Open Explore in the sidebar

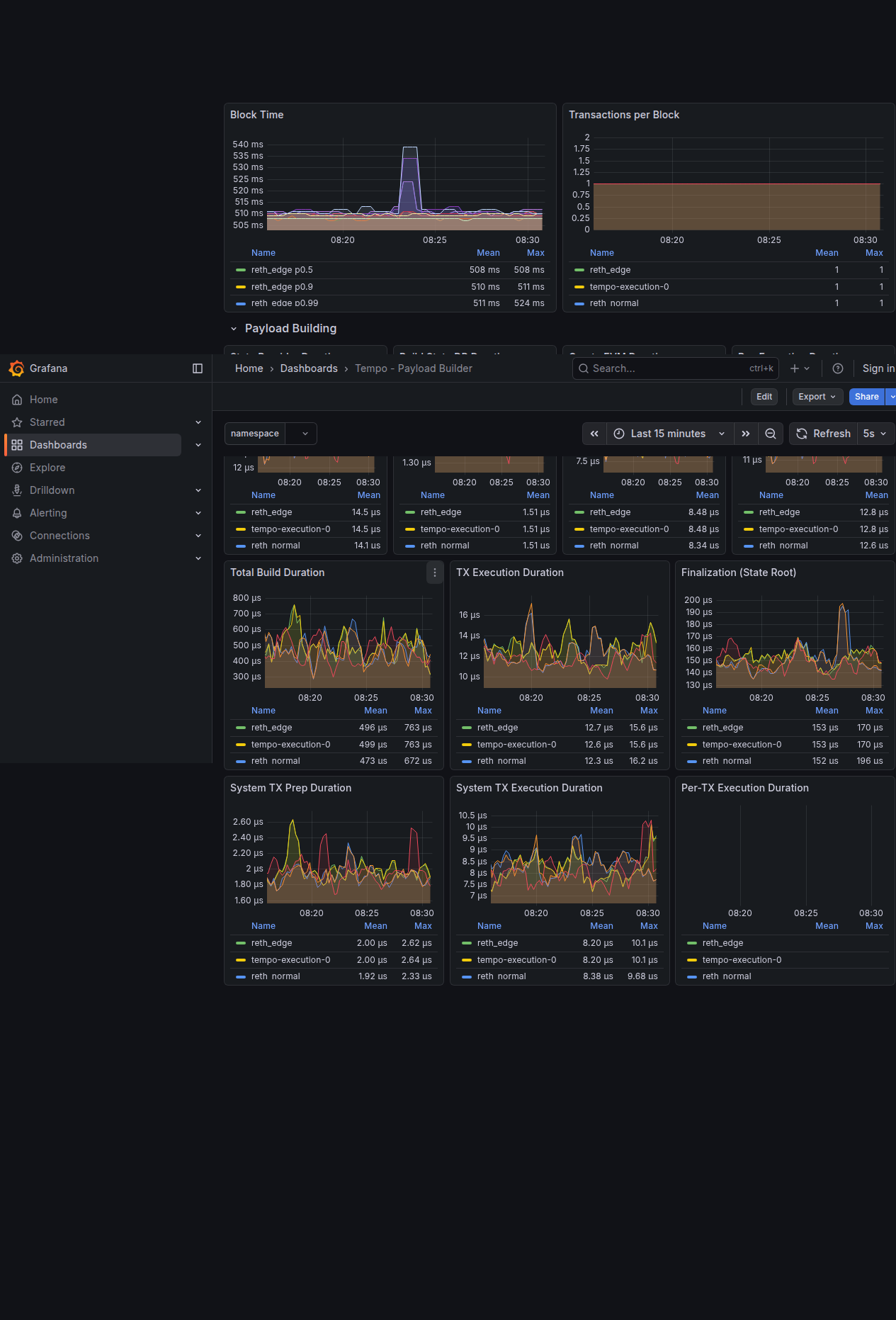point(47,468)
